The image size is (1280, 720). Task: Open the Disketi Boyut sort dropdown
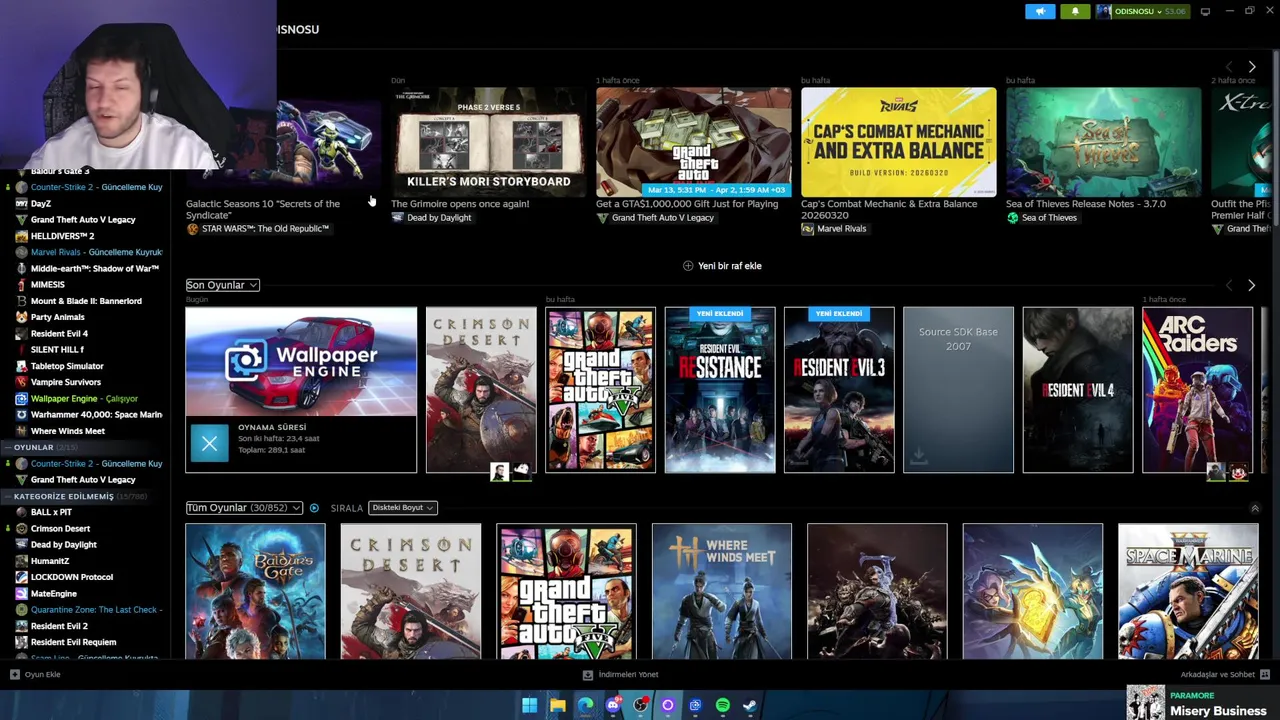(402, 508)
